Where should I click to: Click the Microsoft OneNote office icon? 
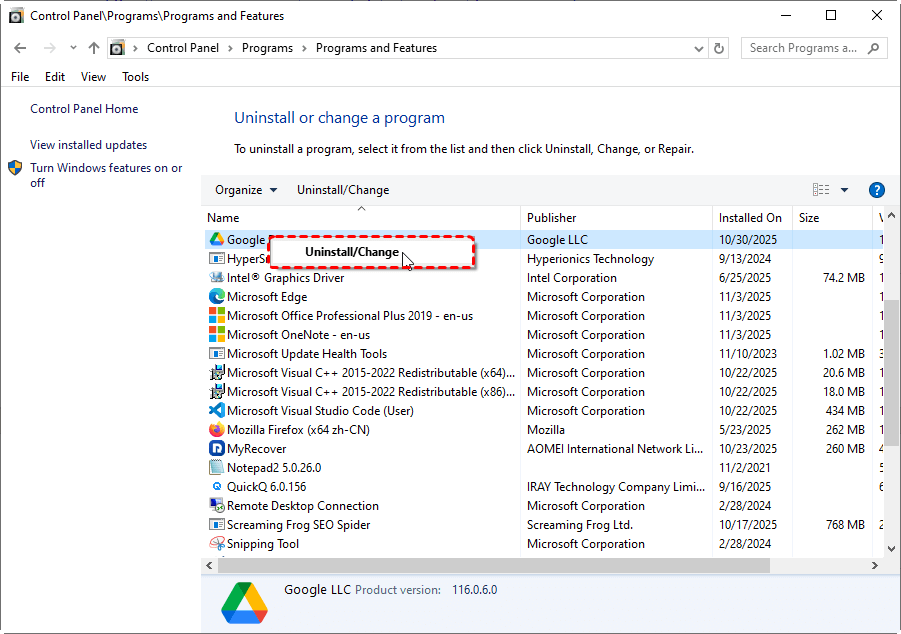(x=216, y=335)
